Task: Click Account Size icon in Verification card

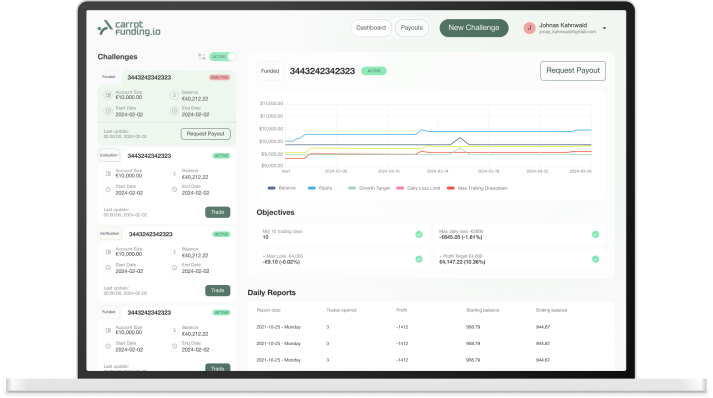Action: coord(108,252)
